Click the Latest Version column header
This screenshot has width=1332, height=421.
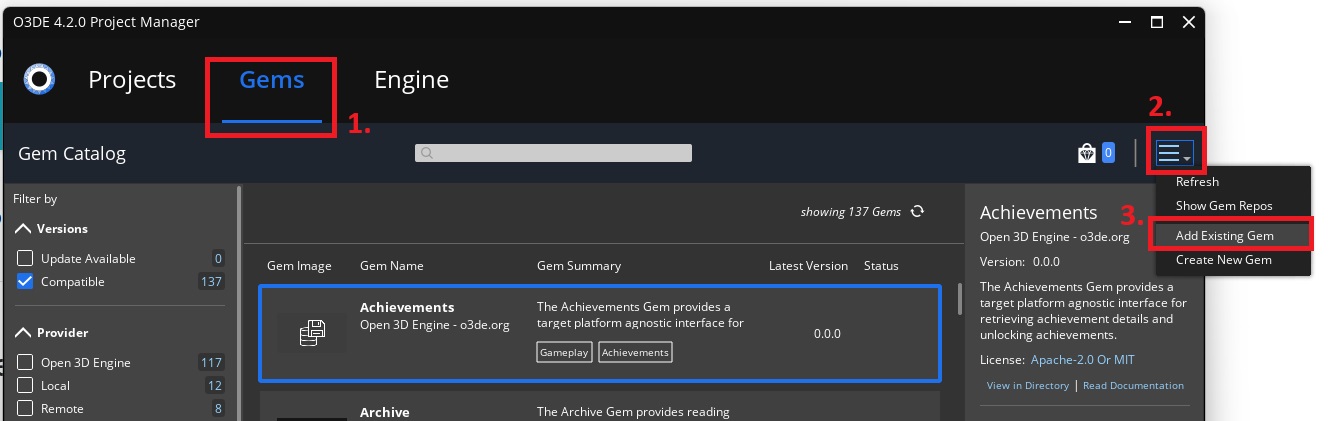(x=808, y=265)
